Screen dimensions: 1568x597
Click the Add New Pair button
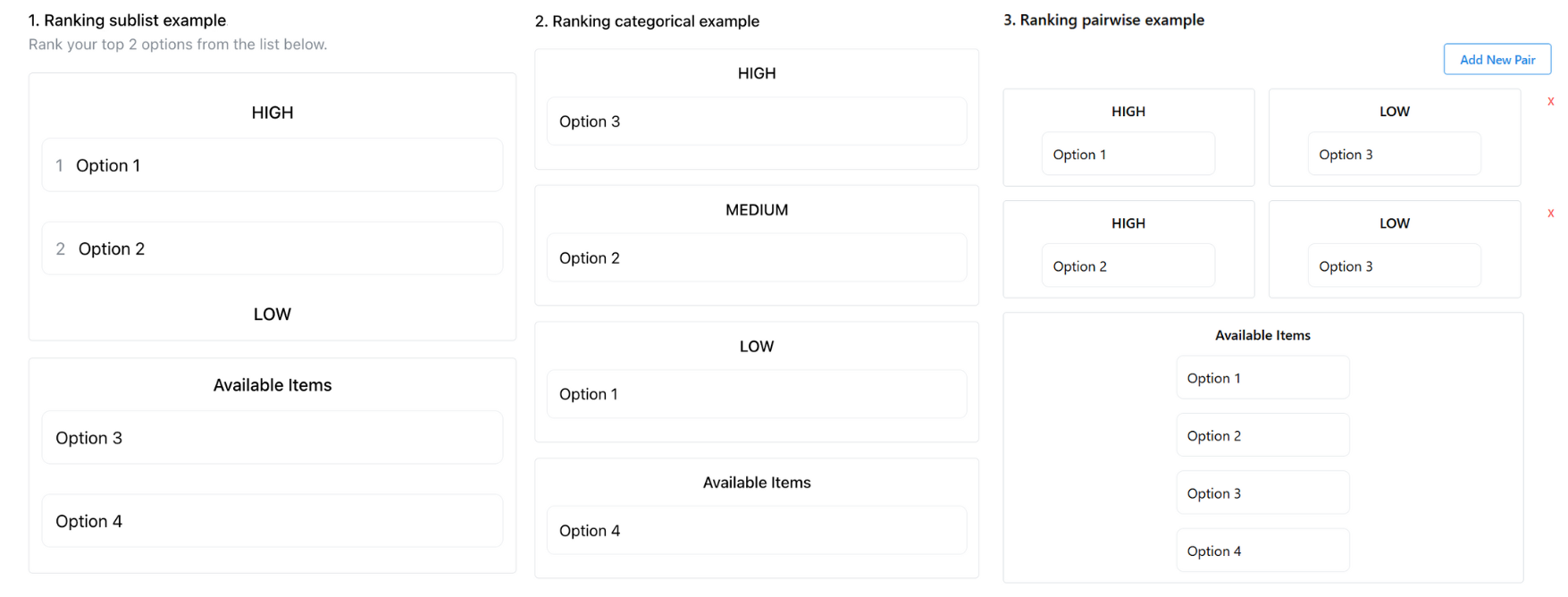1497,59
